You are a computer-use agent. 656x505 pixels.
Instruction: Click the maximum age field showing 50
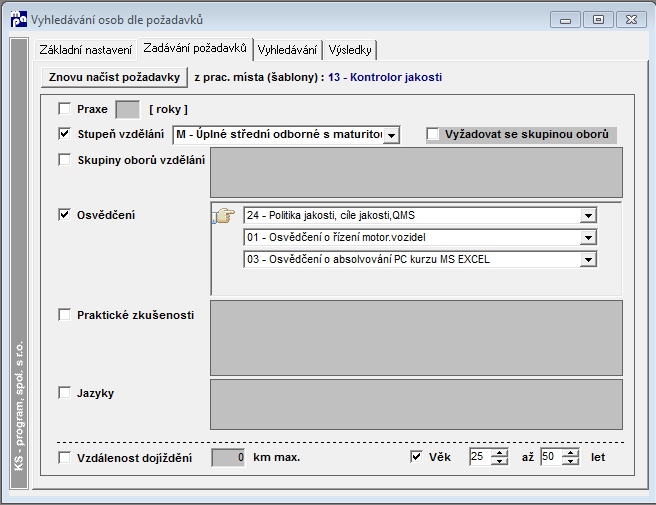551,456
